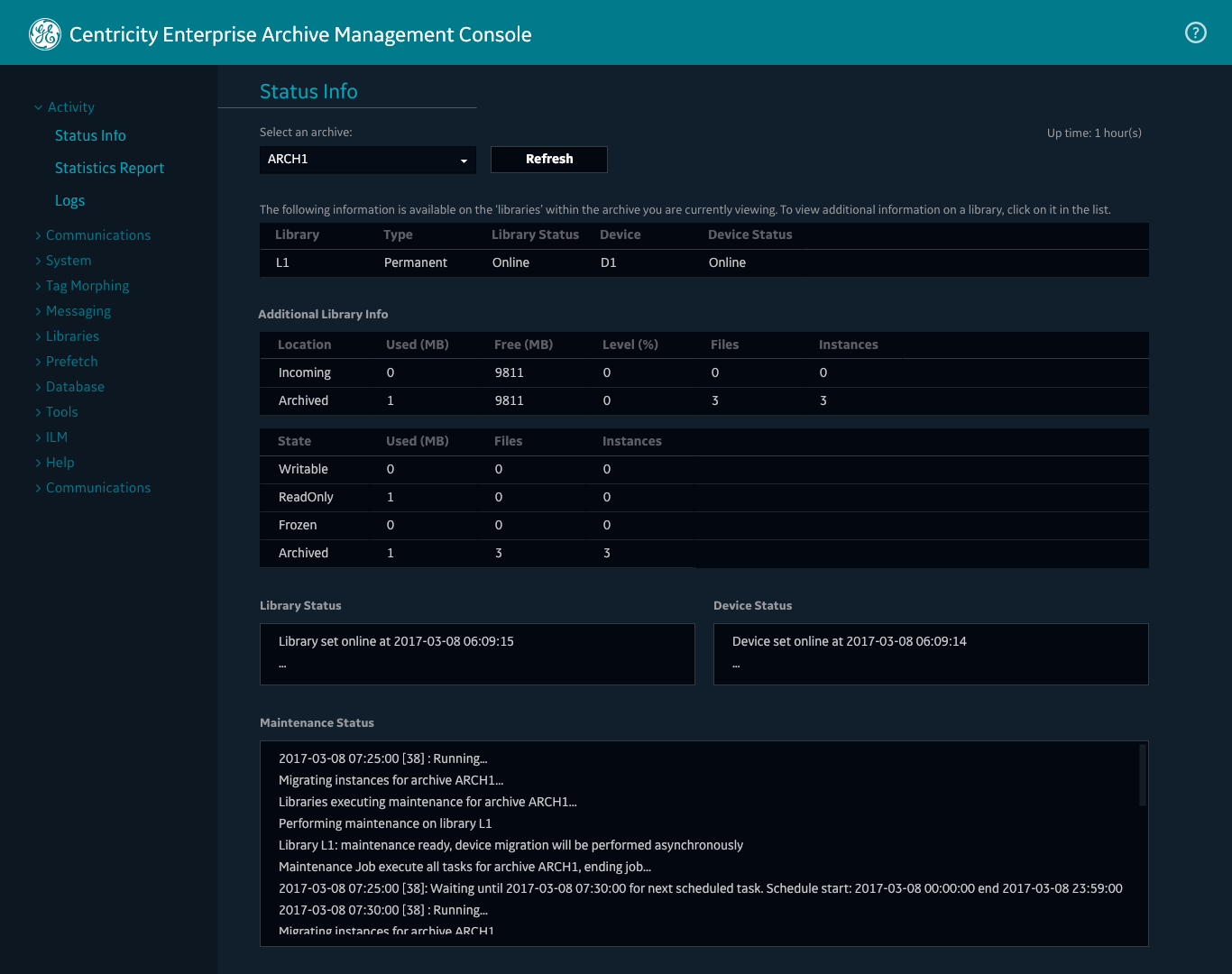Select the "Writable" state row
Screen dimensions: 1232x974
pos(704,469)
